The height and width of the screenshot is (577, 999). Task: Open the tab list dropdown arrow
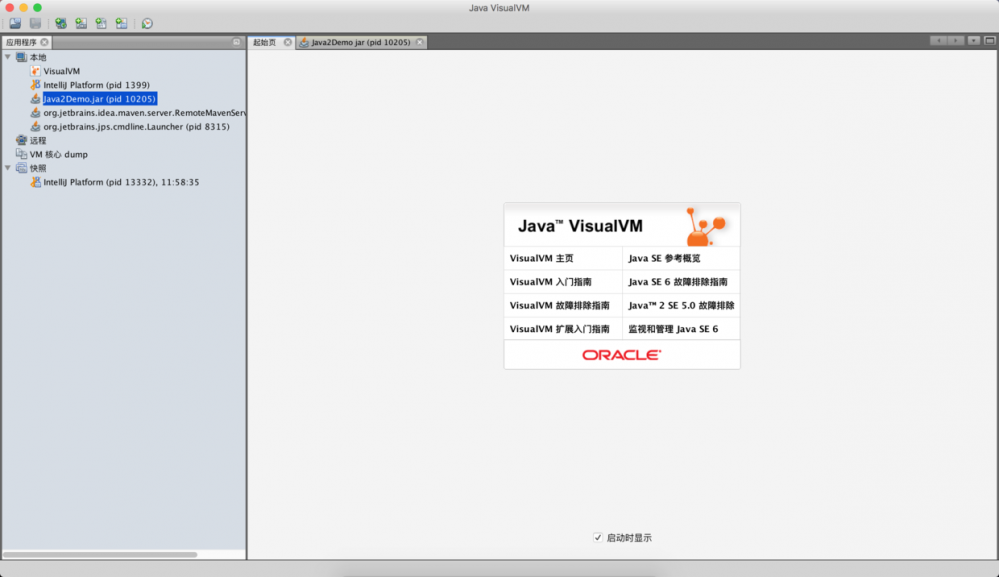click(975, 41)
